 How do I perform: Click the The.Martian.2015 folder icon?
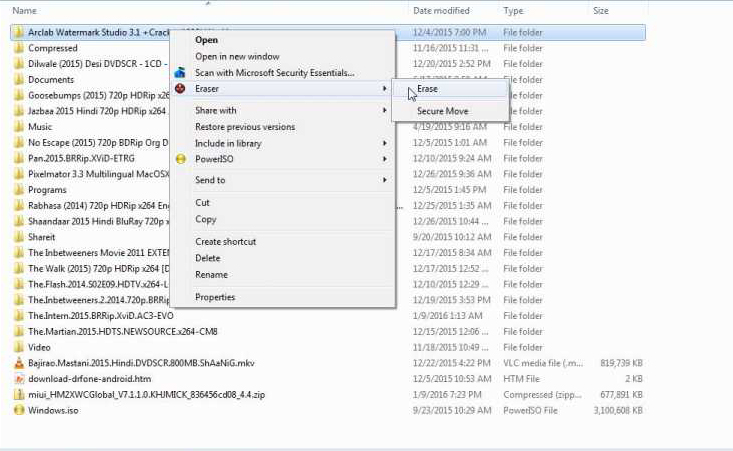19,331
